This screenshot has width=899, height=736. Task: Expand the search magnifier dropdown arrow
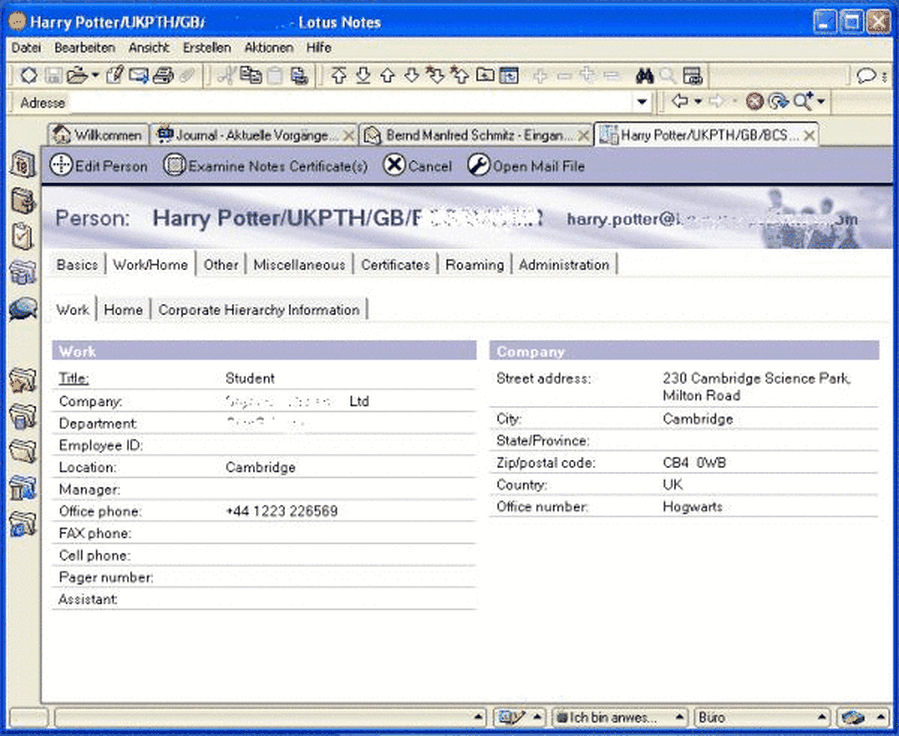(822, 101)
